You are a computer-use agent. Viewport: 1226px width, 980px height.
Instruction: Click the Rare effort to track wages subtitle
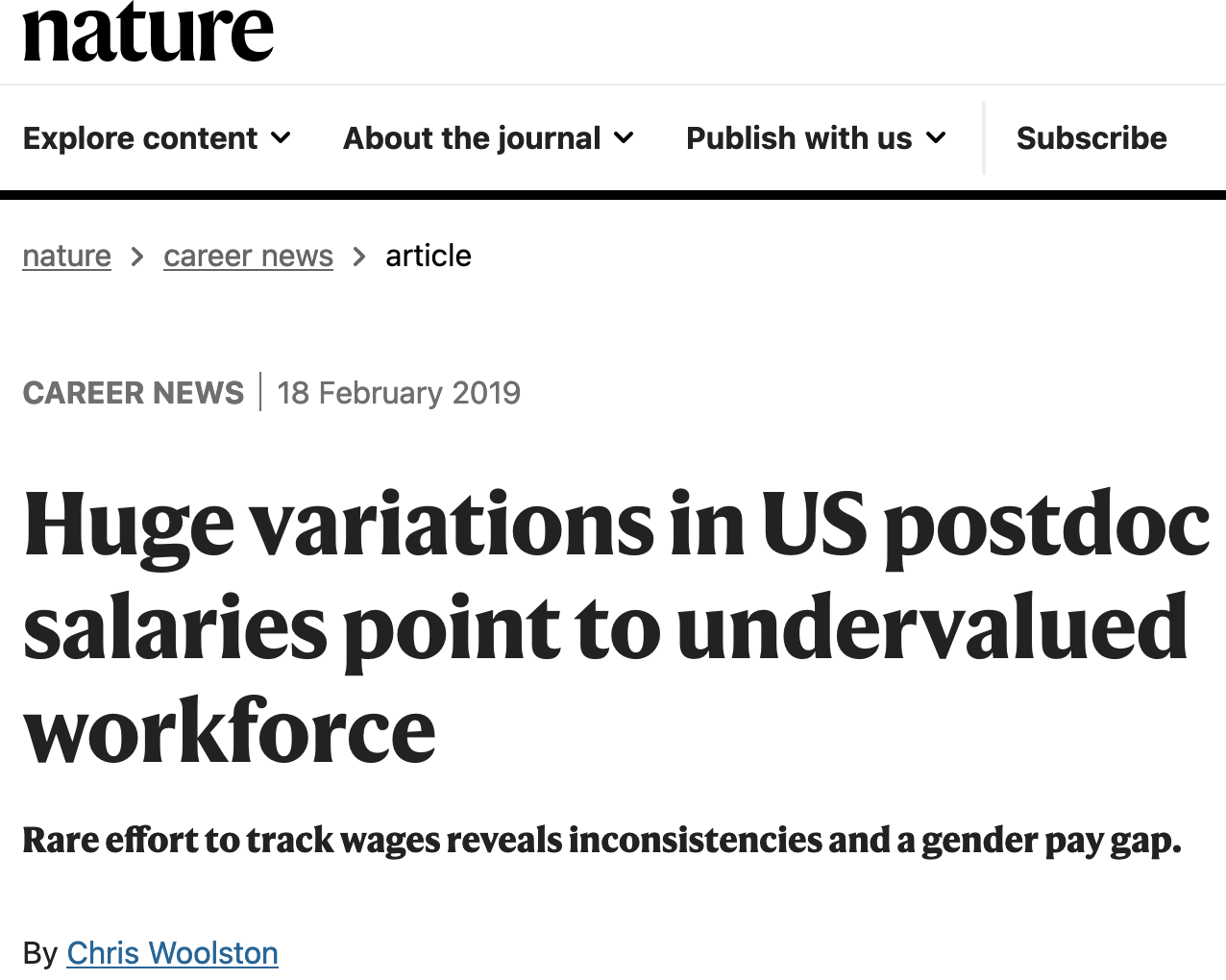[601, 840]
